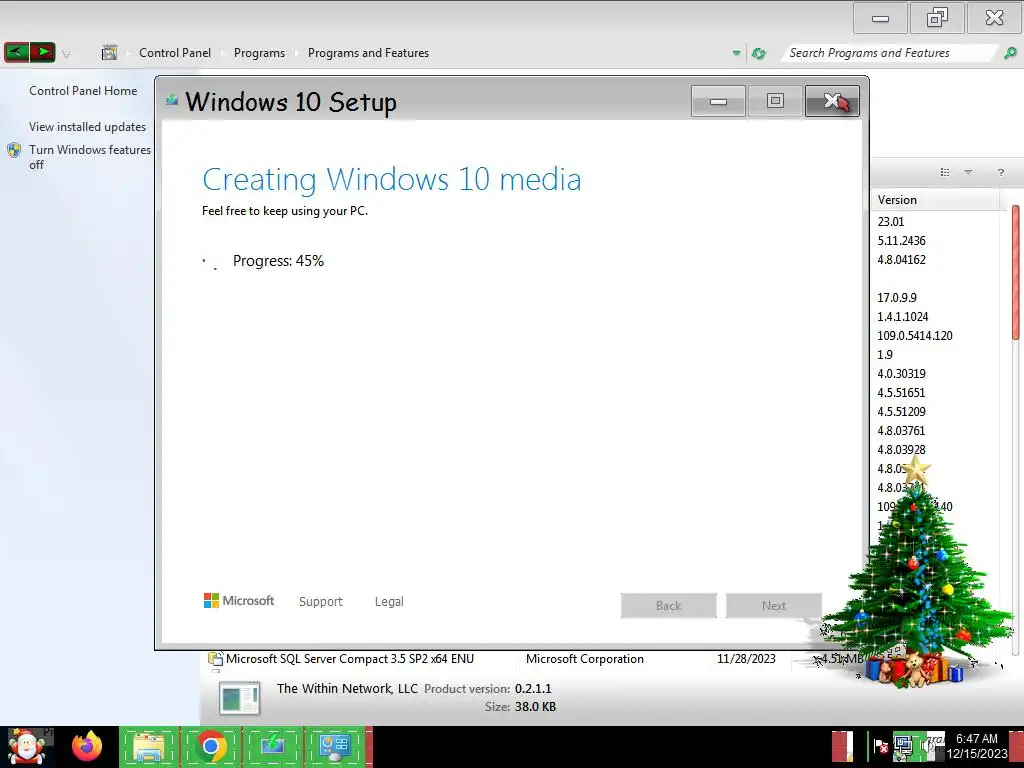Select version entry 1.4.1.1024
Viewport: 1024px width, 768px height.
903,316
